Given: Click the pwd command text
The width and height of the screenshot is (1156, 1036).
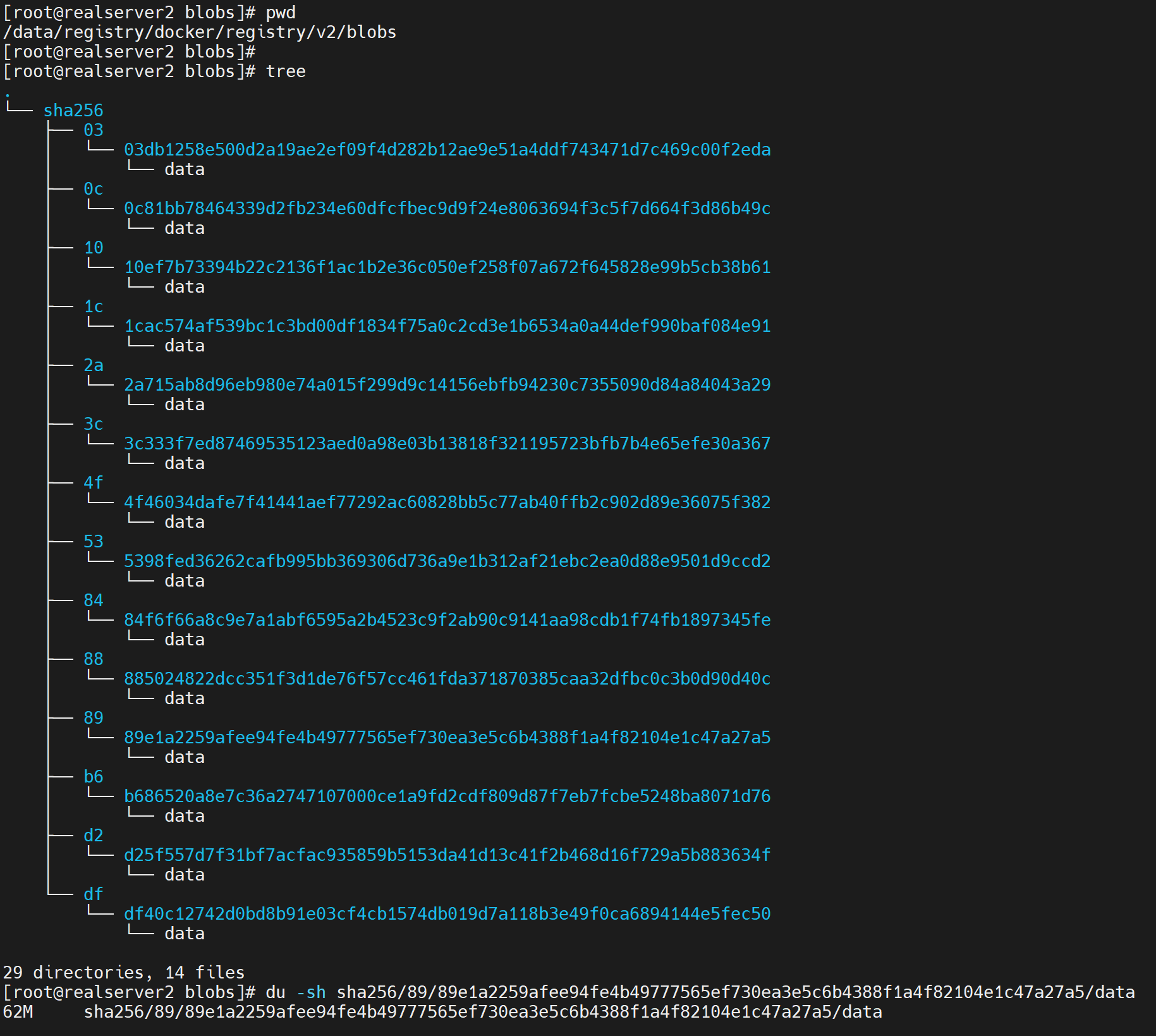Looking at the screenshot, I should (x=280, y=13).
